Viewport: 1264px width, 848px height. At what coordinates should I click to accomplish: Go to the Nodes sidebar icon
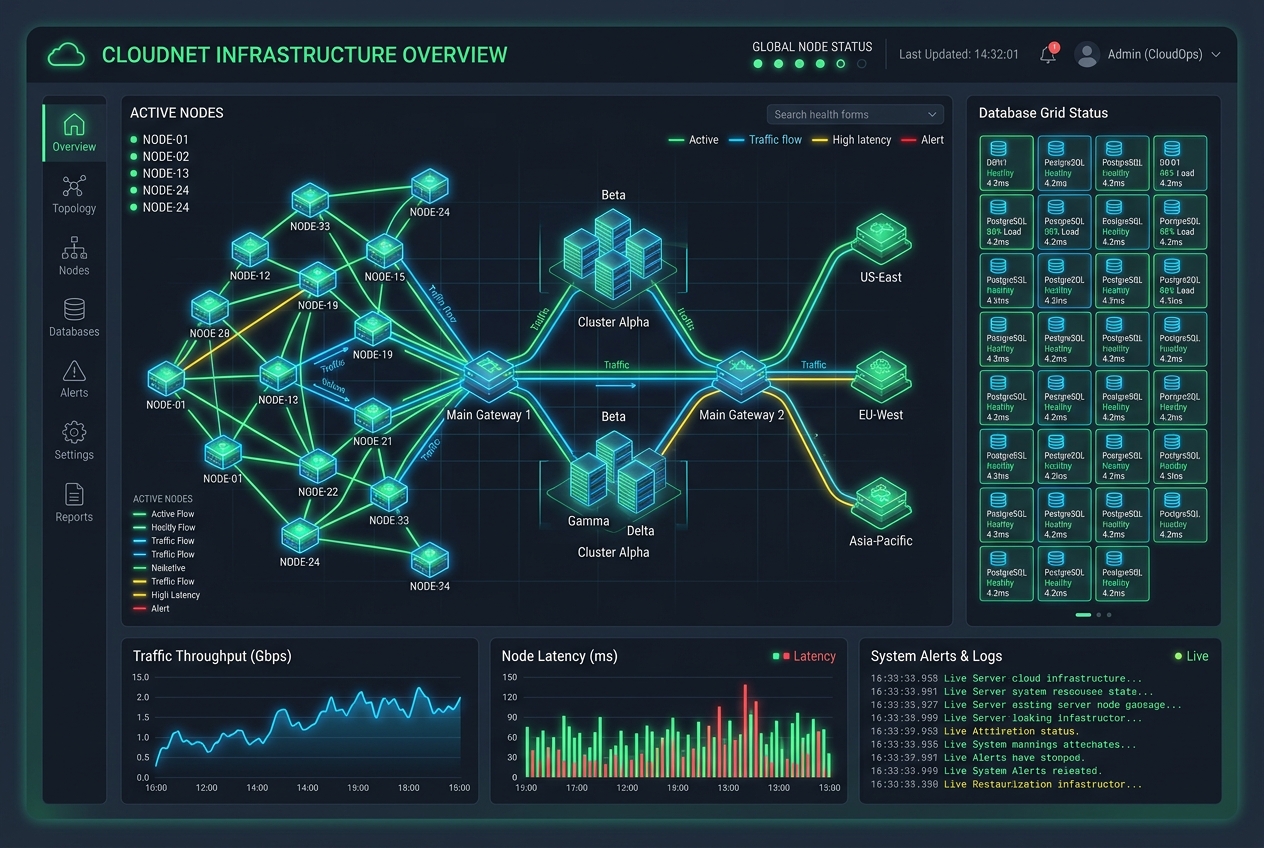[74, 248]
